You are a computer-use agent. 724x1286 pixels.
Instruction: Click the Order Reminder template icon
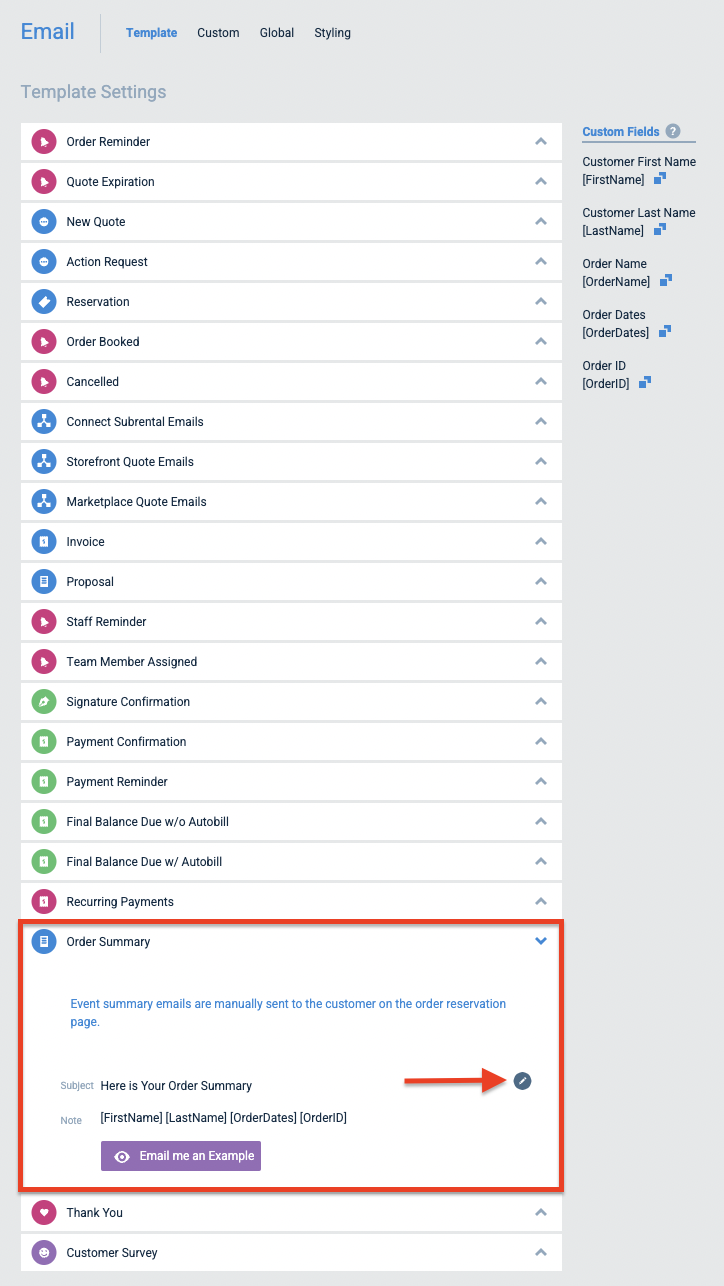coord(43,141)
